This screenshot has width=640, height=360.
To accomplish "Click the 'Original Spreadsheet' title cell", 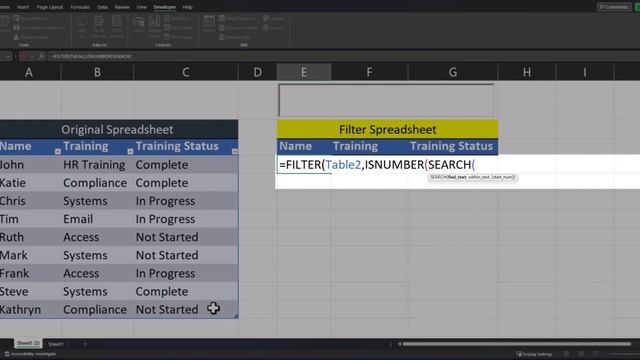I will pyautogui.click(x=119, y=129).
